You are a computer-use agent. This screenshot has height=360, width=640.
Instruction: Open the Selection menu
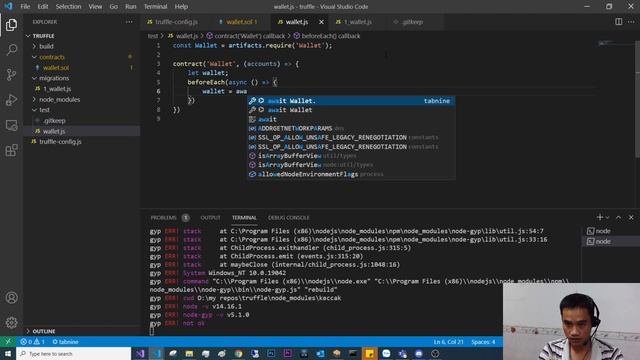point(68,7)
